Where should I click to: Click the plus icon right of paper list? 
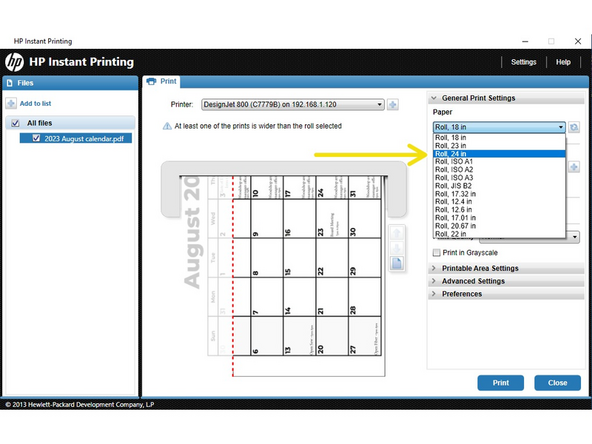[574, 167]
